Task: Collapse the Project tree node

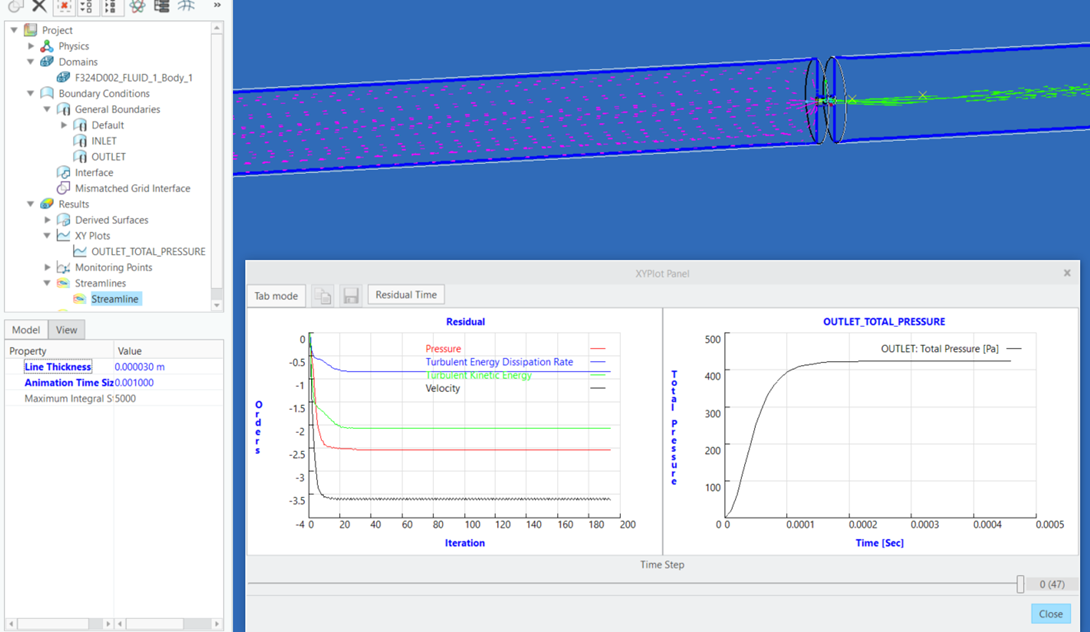Action: (x=14, y=29)
